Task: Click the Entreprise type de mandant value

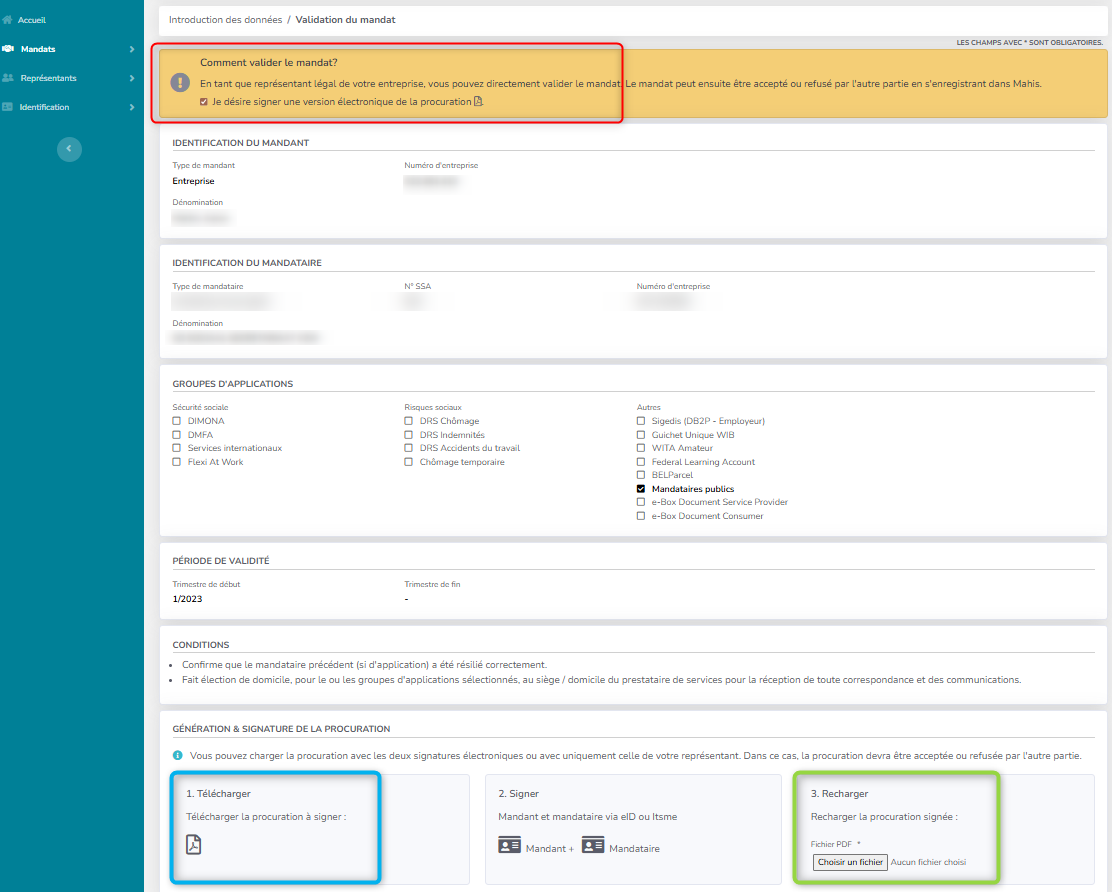Action: [x=194, y=181]
